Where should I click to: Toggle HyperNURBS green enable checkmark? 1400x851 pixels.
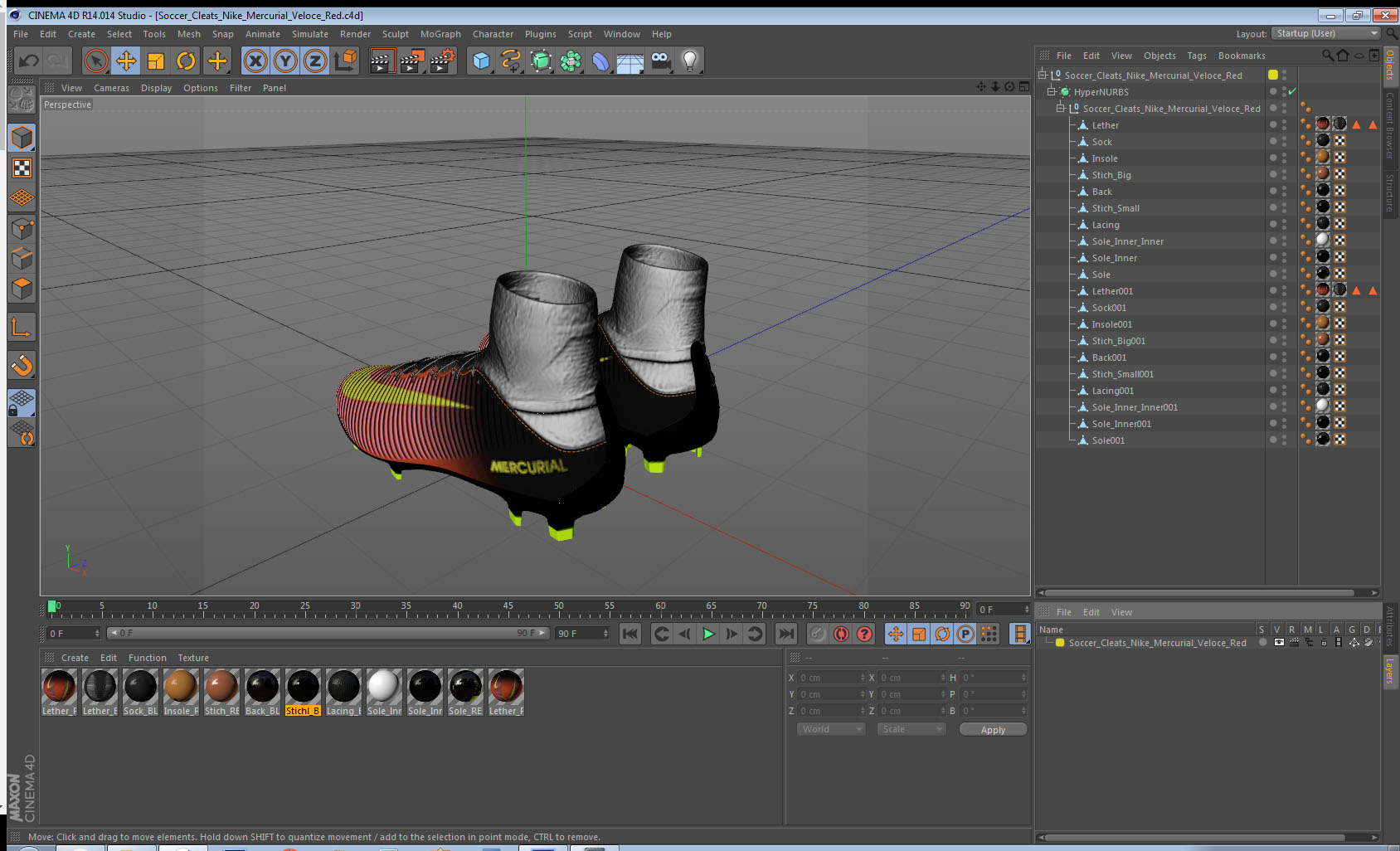point(1292,92)
